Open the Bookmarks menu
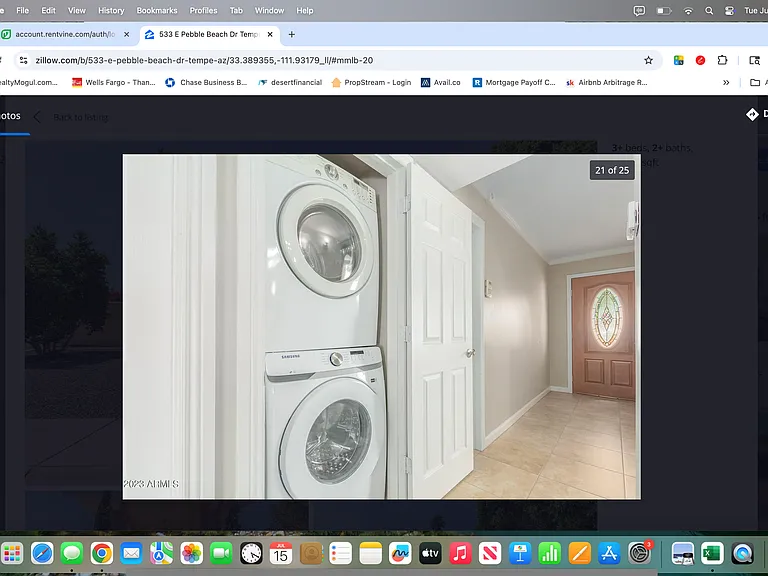The width and height of the screenshot is (768, 576). pos(157,10)
